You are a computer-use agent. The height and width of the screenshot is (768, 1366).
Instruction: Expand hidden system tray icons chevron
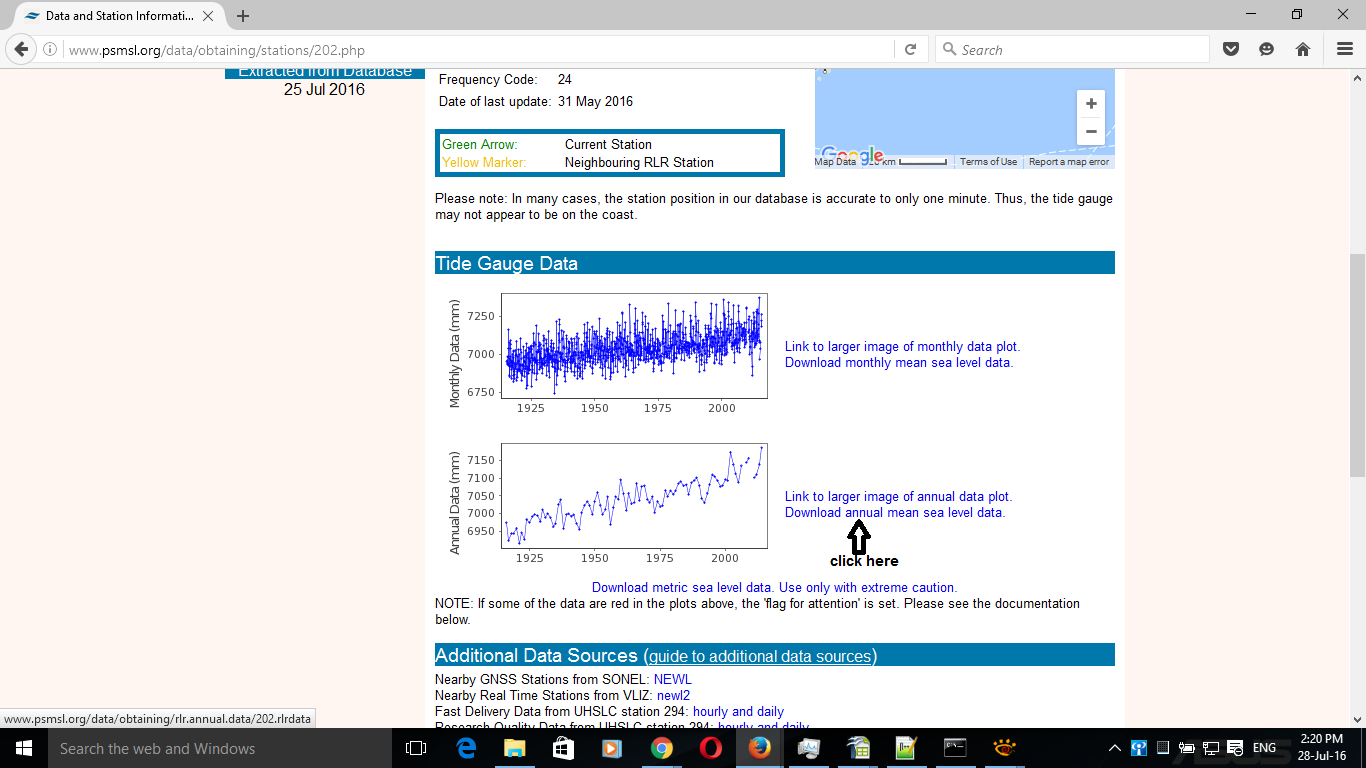(x=1115, y=748)
